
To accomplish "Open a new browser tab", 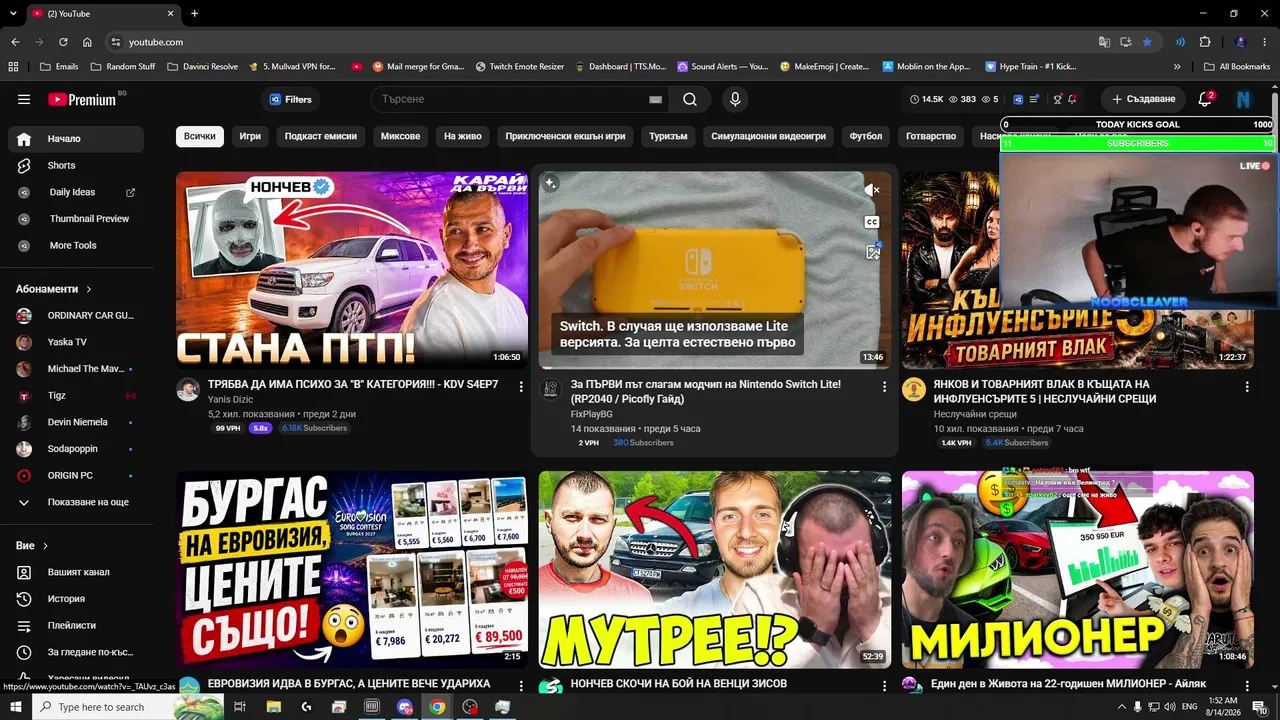I will pos(194,13).
